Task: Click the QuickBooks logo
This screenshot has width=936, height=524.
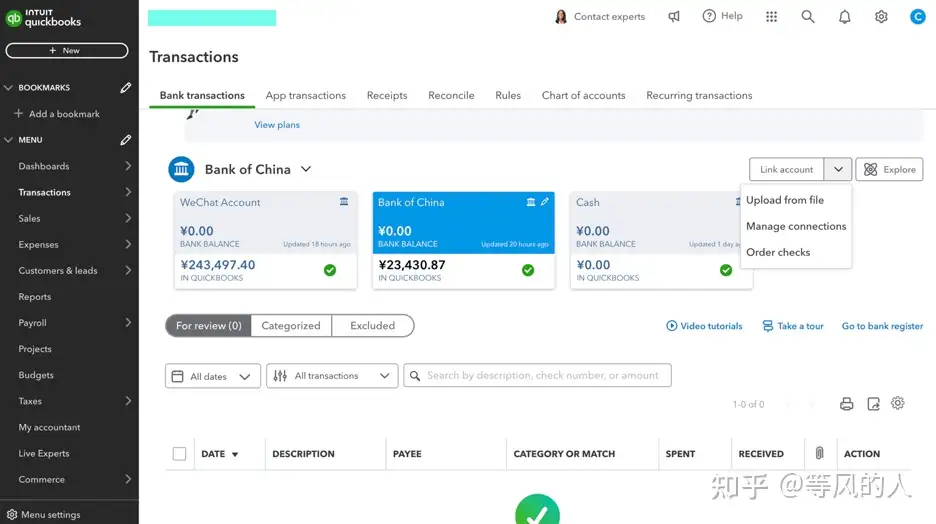Action: coord(43,19)
